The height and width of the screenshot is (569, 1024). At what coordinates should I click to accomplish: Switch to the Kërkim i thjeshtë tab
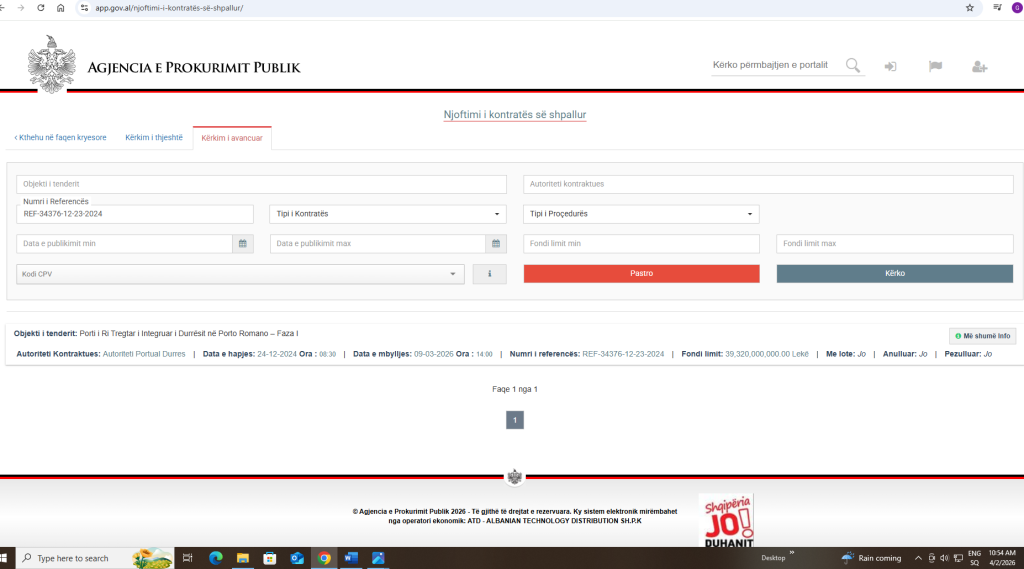154,138
